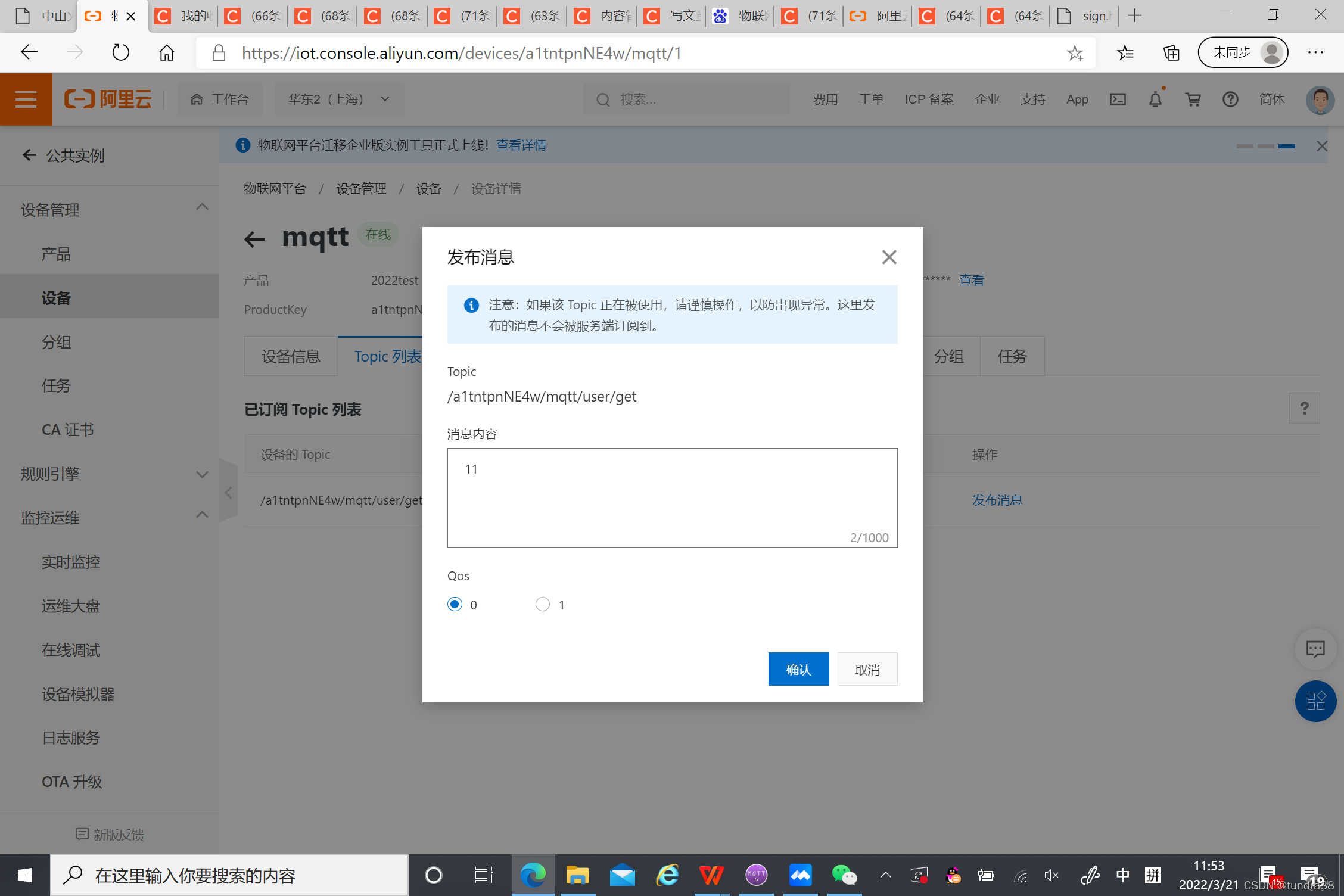Image resolution: width=1344 pixels, height=896 pixels.
Task: Click the help question mark icon in header
Action: point(1230,99)
